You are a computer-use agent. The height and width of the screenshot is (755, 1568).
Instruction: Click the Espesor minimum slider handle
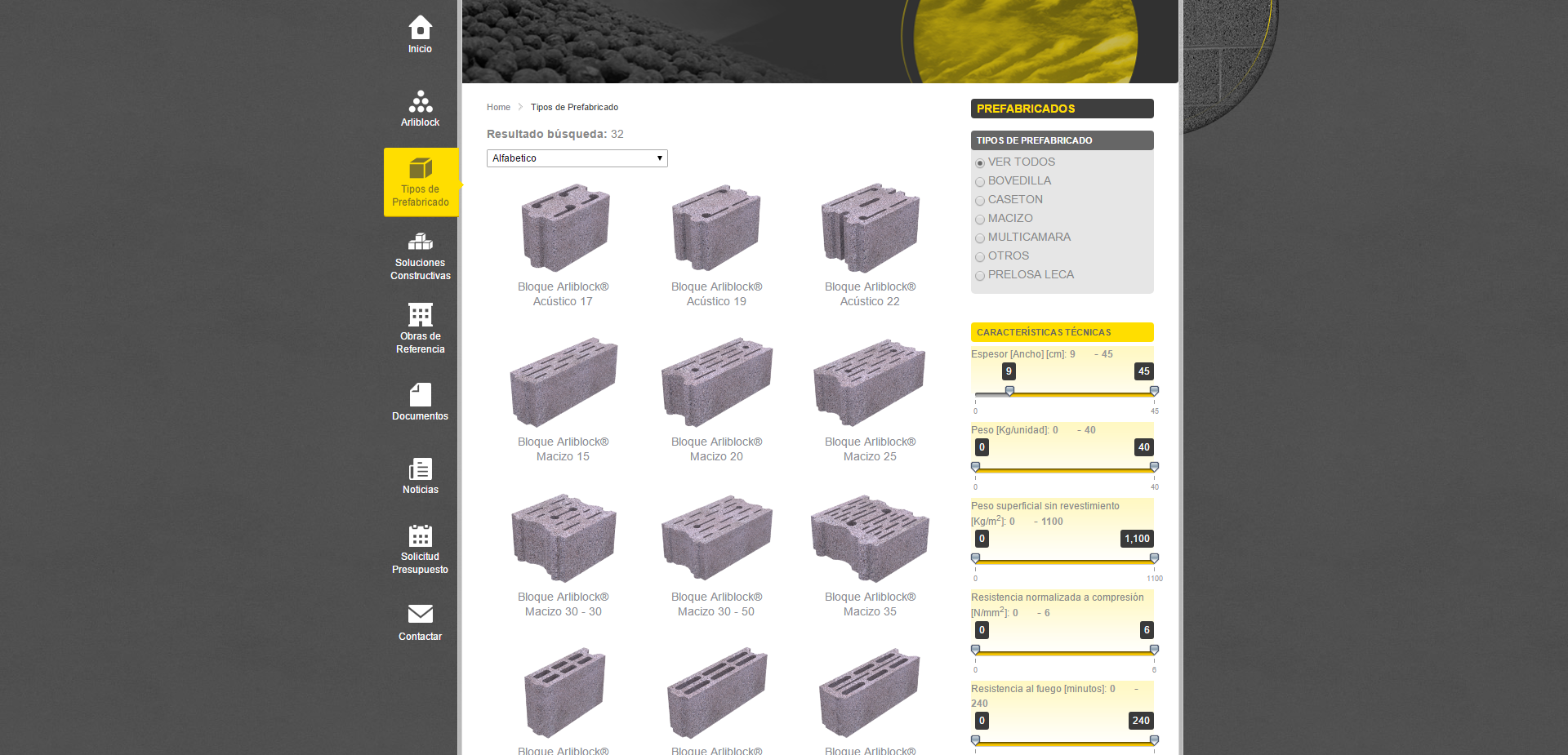point(1009,391)
